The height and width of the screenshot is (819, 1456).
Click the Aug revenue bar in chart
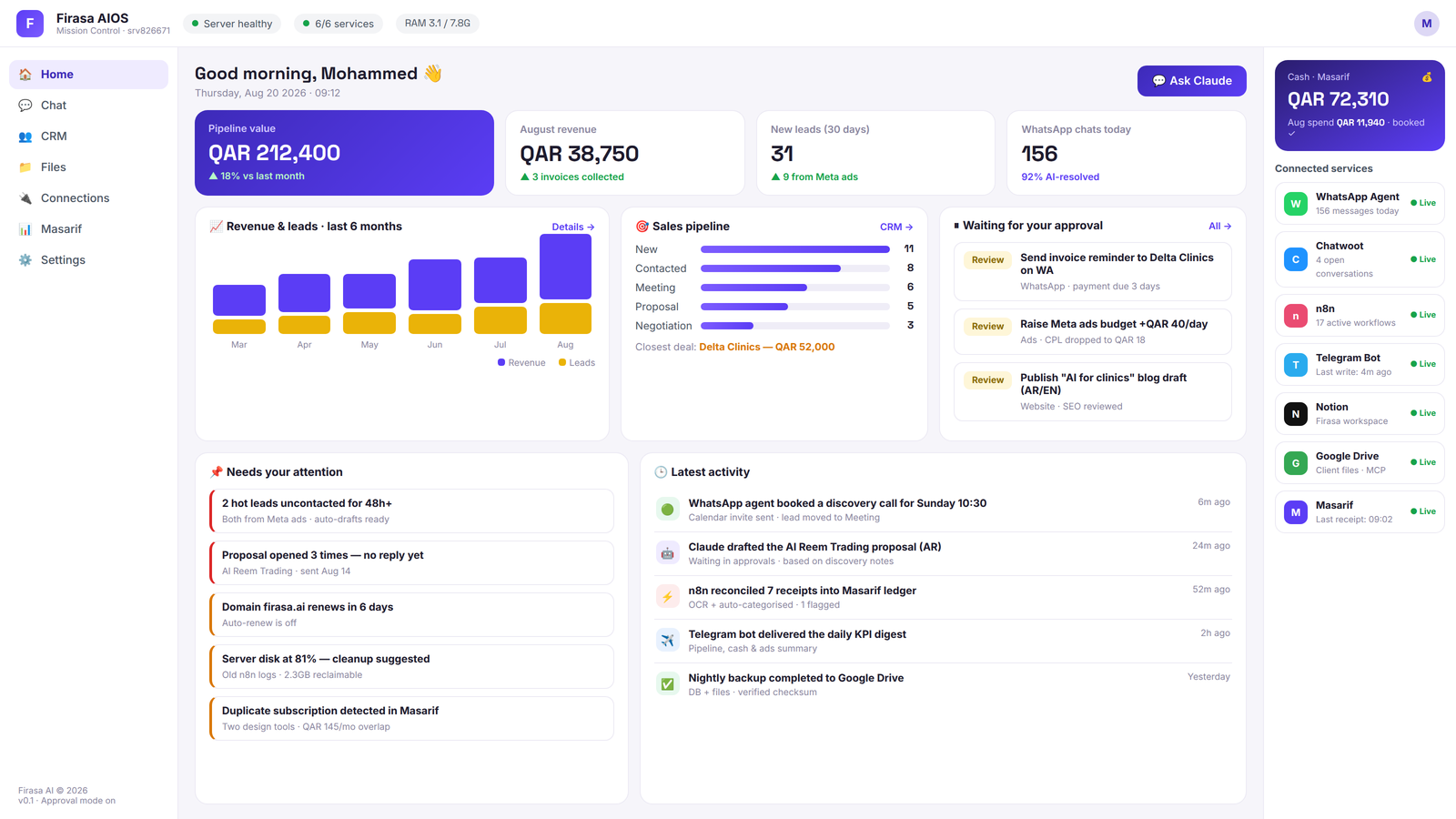point(565,267)
